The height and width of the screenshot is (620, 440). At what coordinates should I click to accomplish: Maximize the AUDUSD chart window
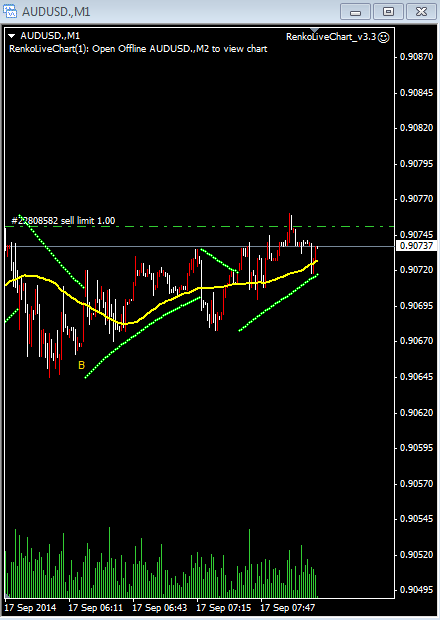pos(388,12)
